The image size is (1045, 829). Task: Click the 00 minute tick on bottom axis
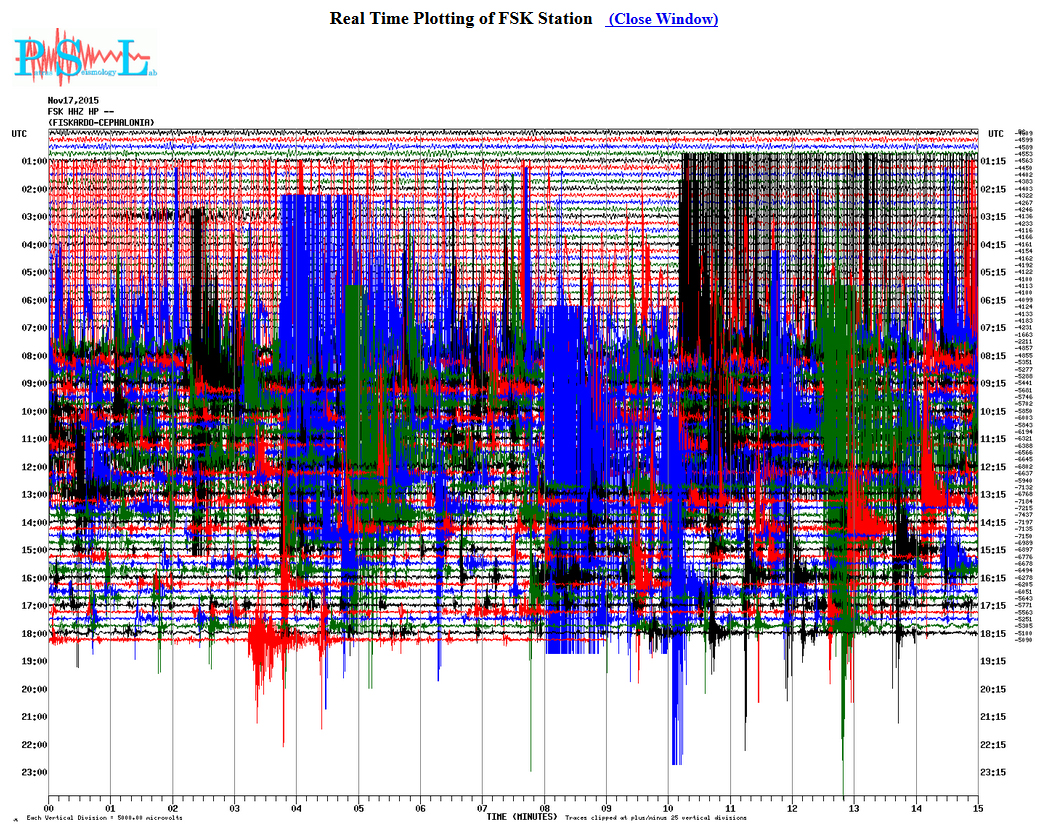[49, 810]
